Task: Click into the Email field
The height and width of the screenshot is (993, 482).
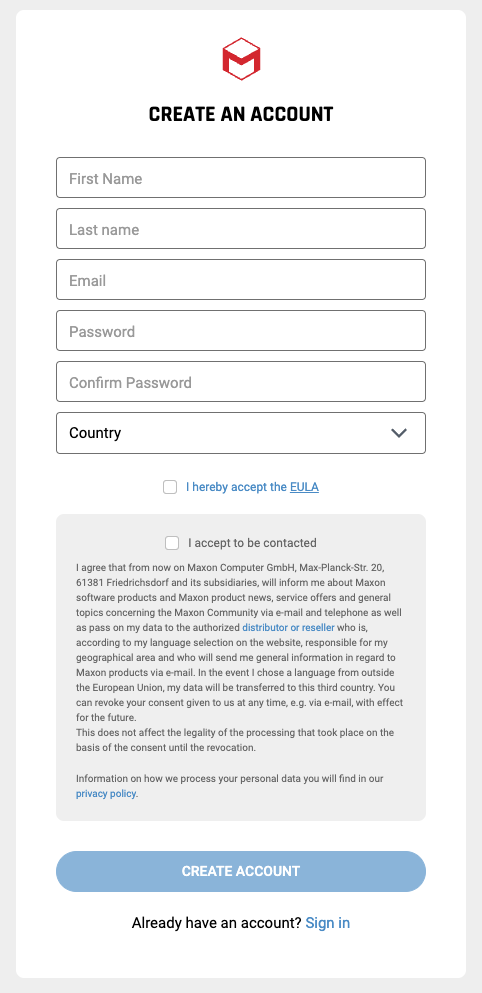Action: pos(241,280)
